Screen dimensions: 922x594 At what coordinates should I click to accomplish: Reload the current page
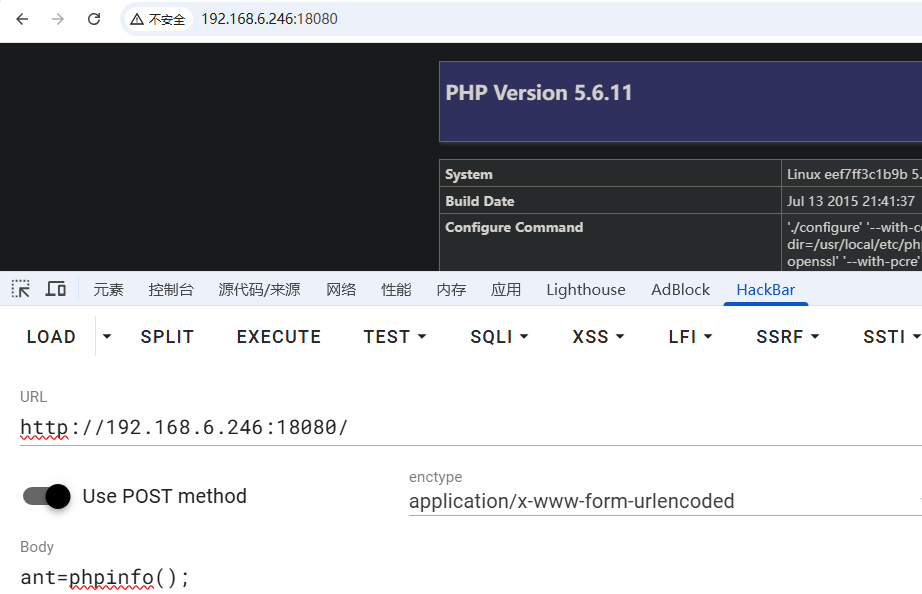pos(94,19)
